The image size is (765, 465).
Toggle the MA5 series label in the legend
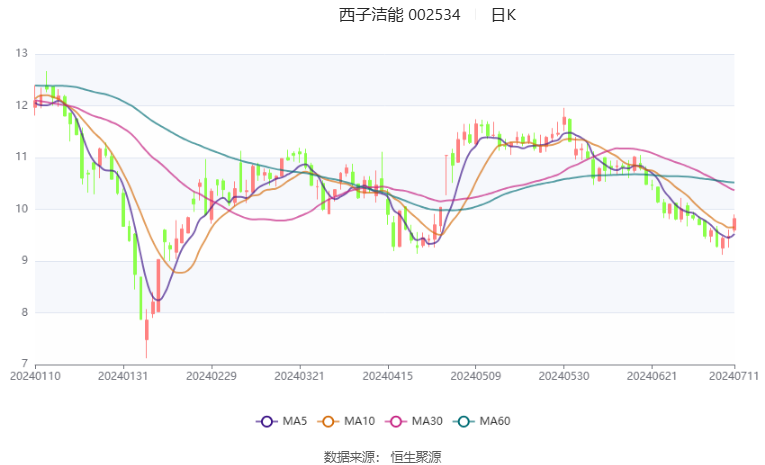click(292, 422)
